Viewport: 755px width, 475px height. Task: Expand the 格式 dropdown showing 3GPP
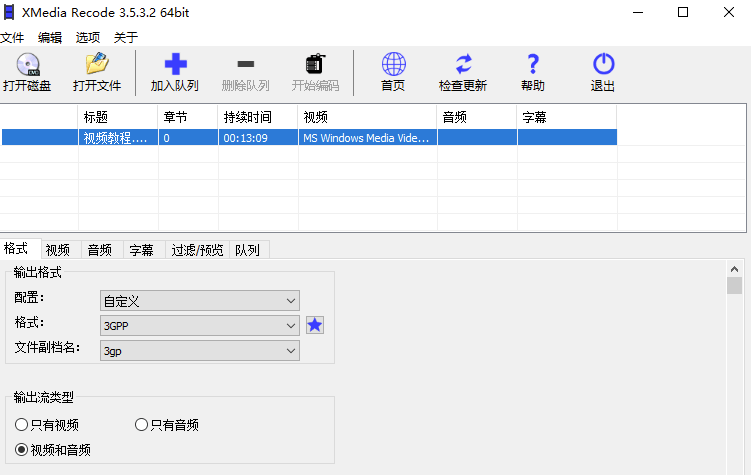(200, 326)
